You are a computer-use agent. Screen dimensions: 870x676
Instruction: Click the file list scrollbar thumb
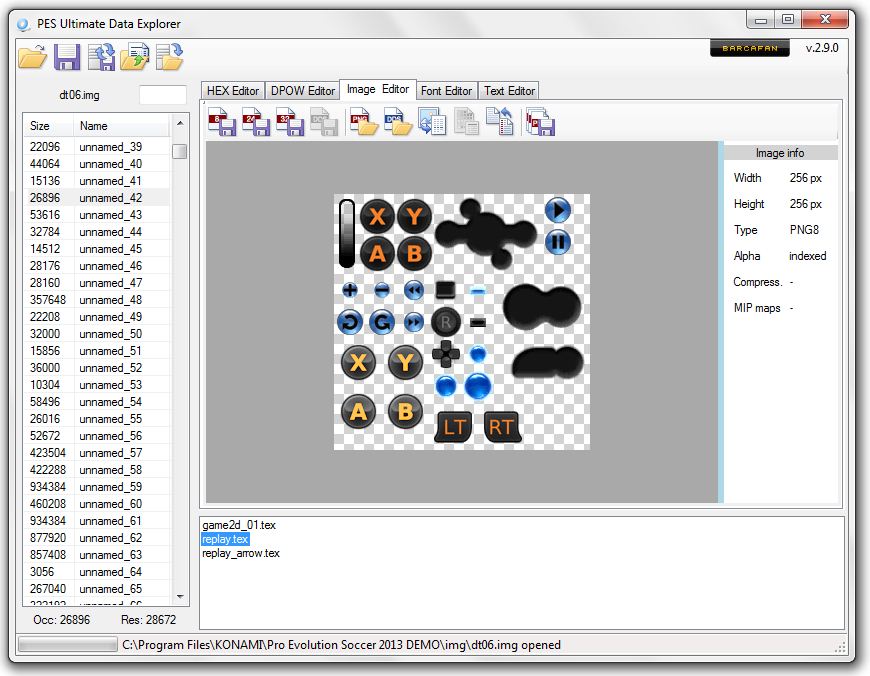[179, 152]
